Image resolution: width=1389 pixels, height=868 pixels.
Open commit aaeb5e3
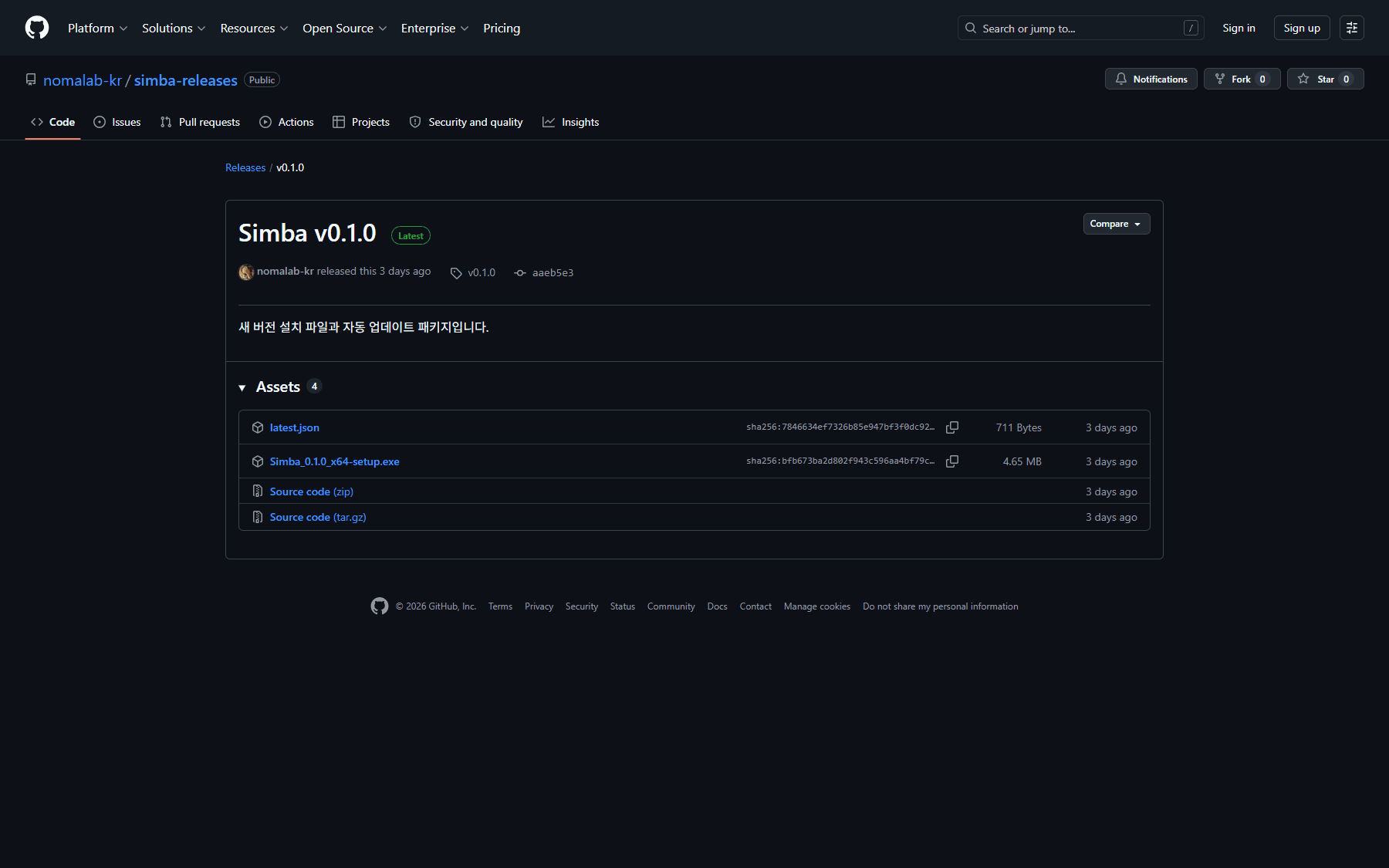pyautogui.click(x=553, y=272)
